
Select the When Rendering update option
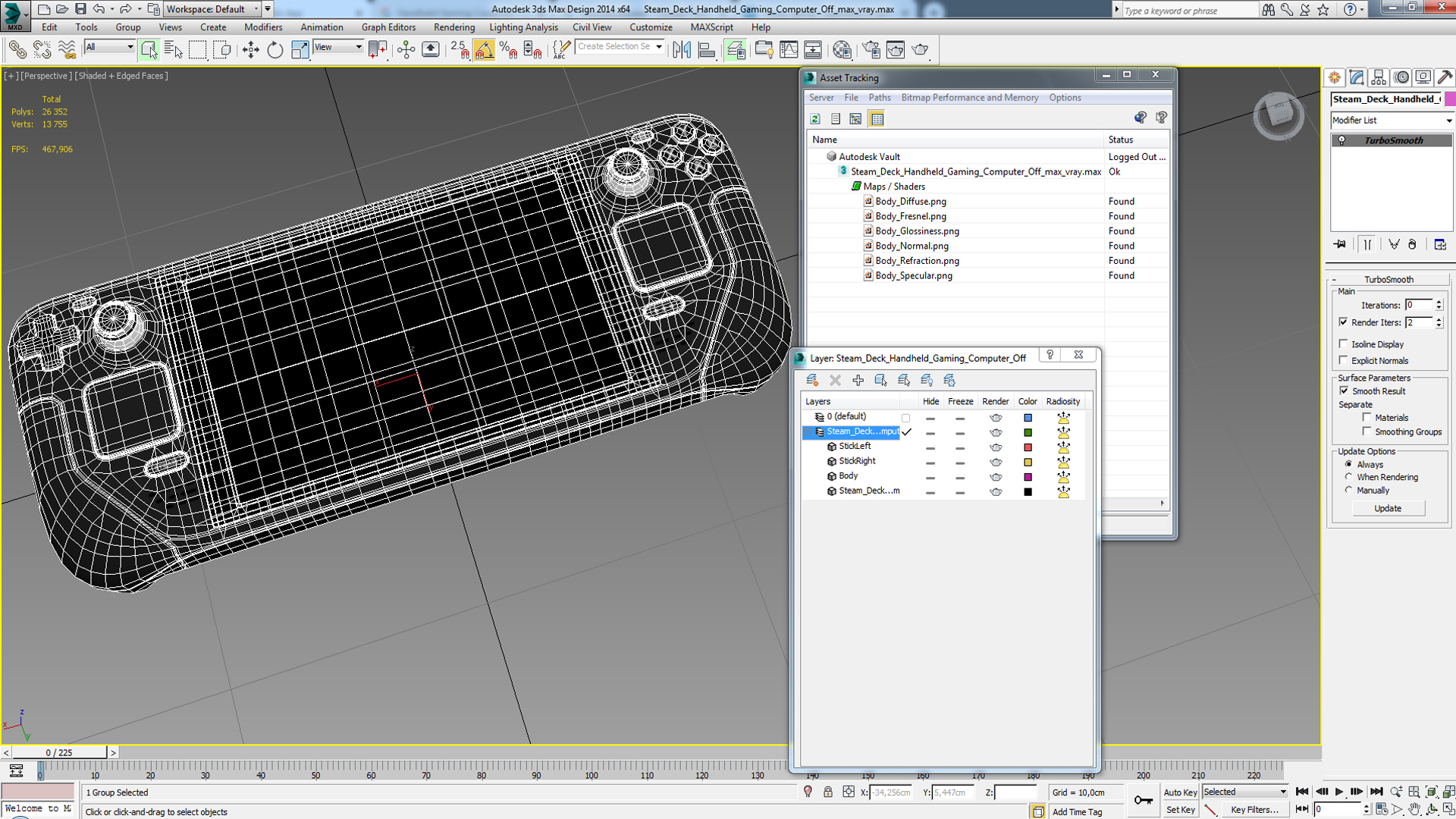point(1348,477)
